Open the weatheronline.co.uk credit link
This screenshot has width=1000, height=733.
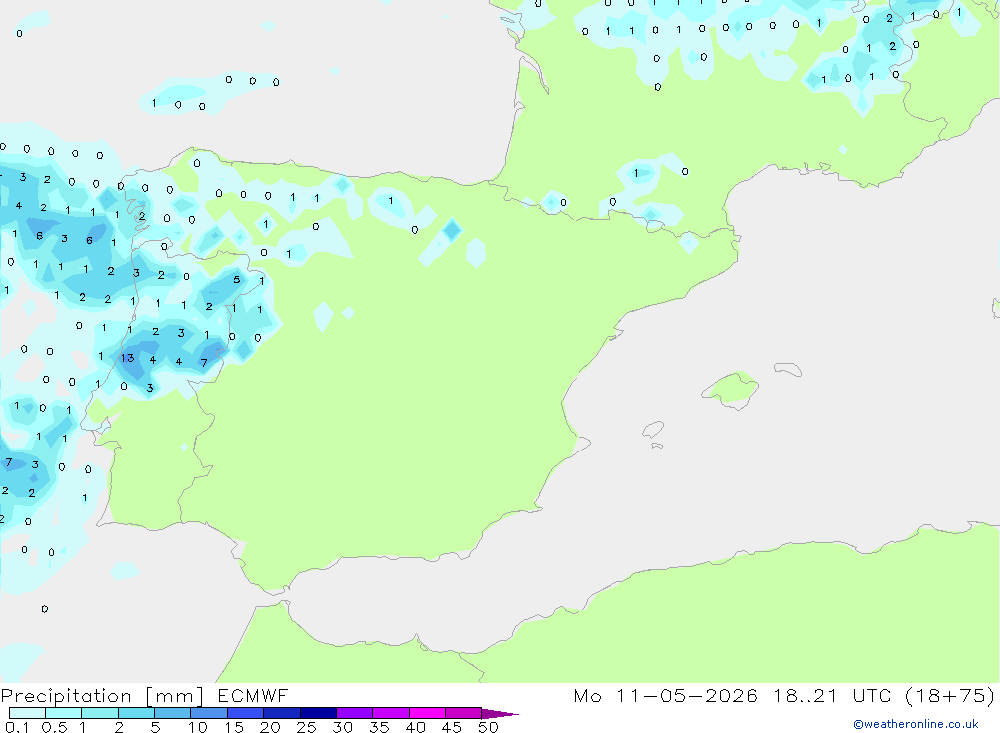click(x=916, y=724)
